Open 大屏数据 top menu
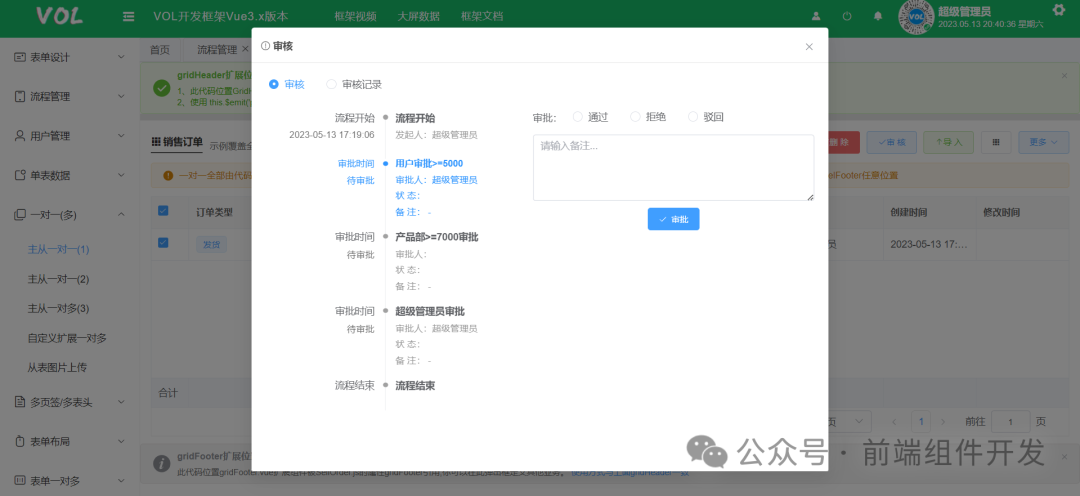 pos(418,17)
